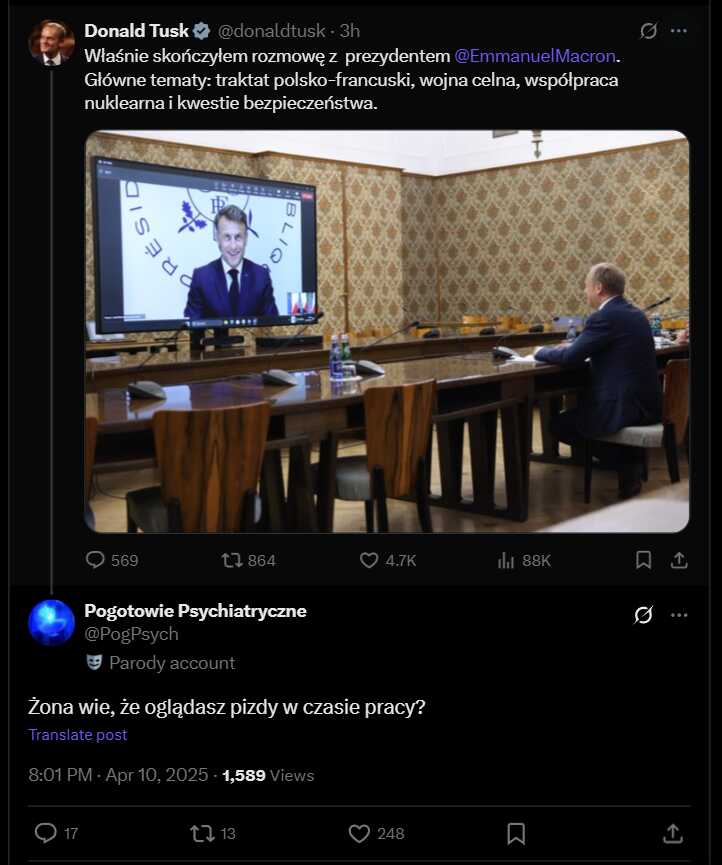Screen dimensions: 722x865
Task: Open Pogotowie Psychiatryczne's blue profile avatar
Action: click(51, 622)
